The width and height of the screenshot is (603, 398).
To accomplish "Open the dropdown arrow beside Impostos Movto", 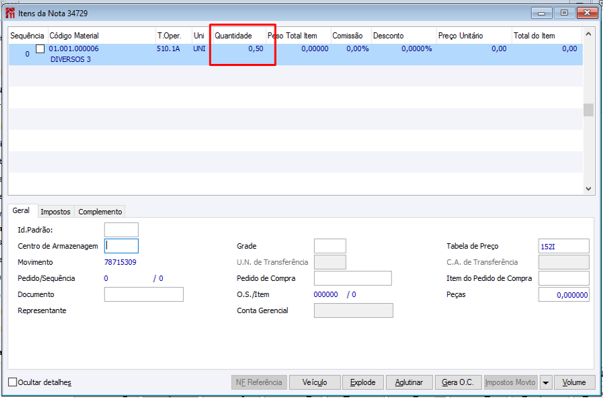I will click(546, 383).
